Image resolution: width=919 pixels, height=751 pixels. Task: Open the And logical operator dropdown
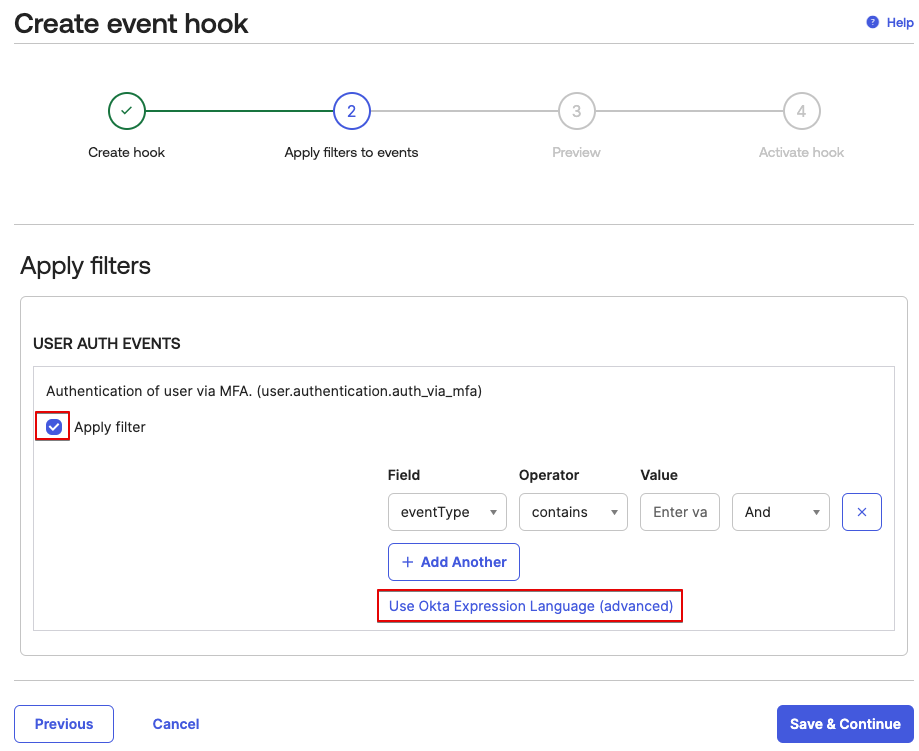click(781, 512)
